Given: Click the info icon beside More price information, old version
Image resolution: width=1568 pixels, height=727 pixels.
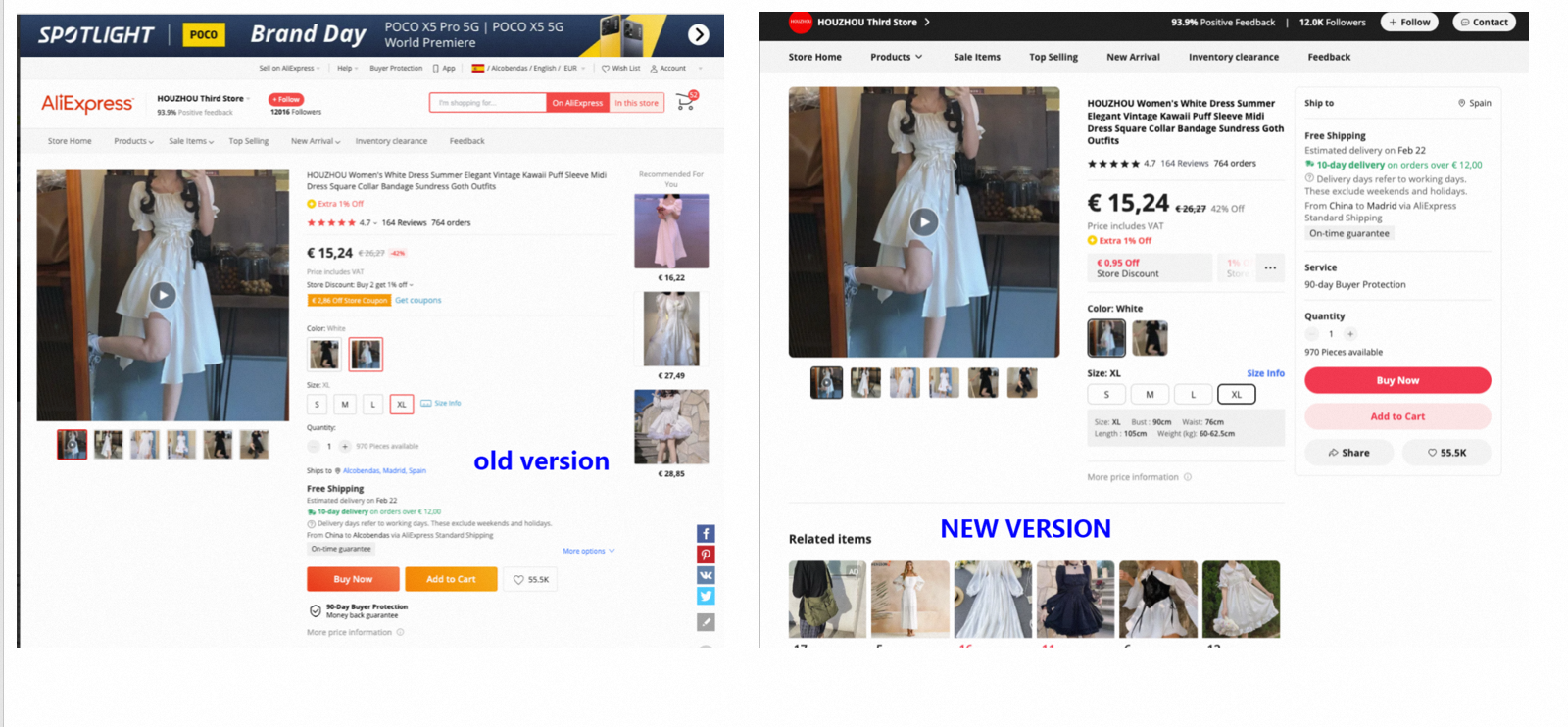Looking at the screenshot, I should click(x=400, y=632).
